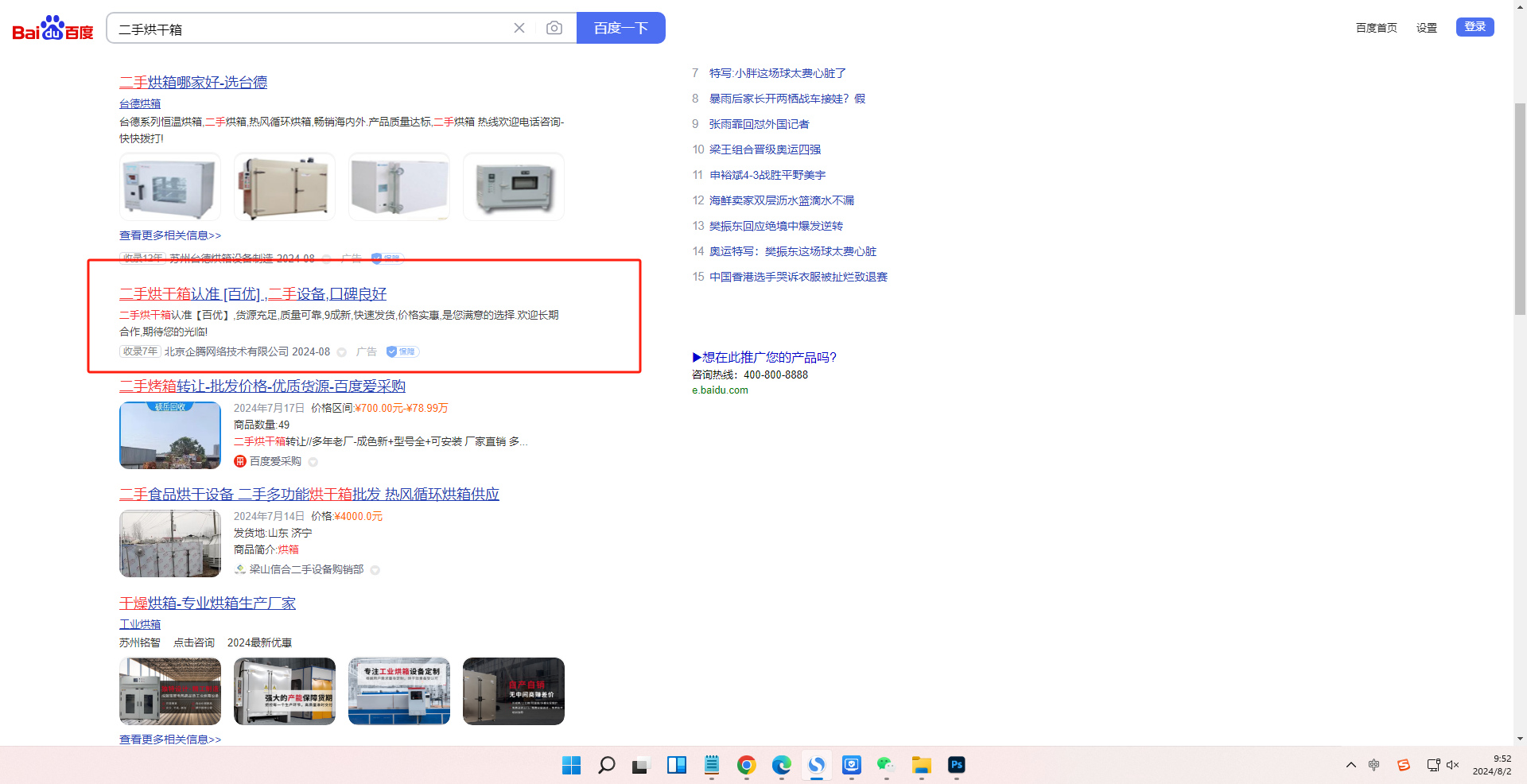Open the 二手烤箱转让-批发价格 result
This screenshot has height=784, width=1527.
[x=262, y=386]
